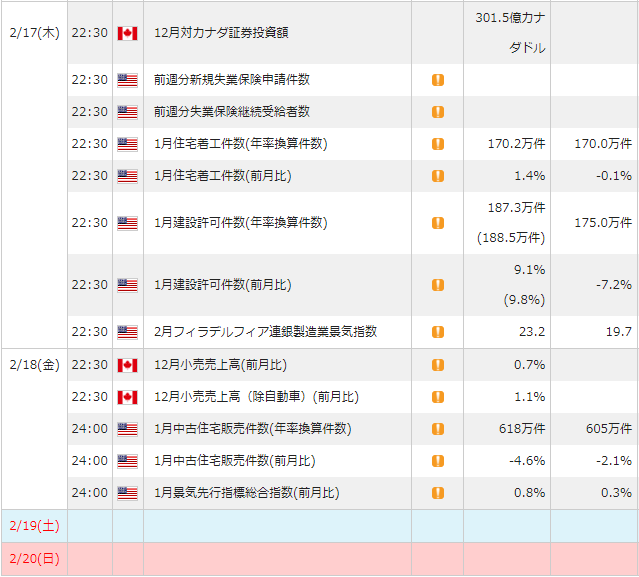Select the 2/19(土) date cell
639x577 pixels.
pos(35,526)
